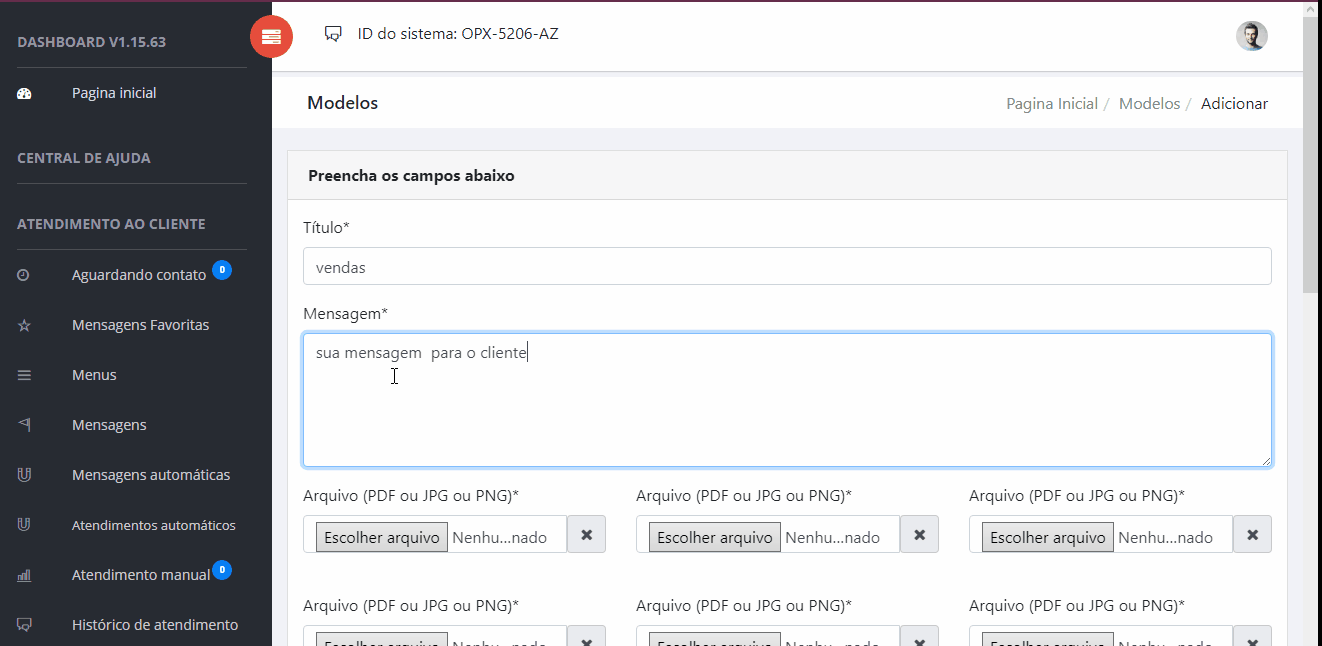Navigate to Modelos breadcrumb link
This screenshot has height=646, width=1322.
(1148, 104)
